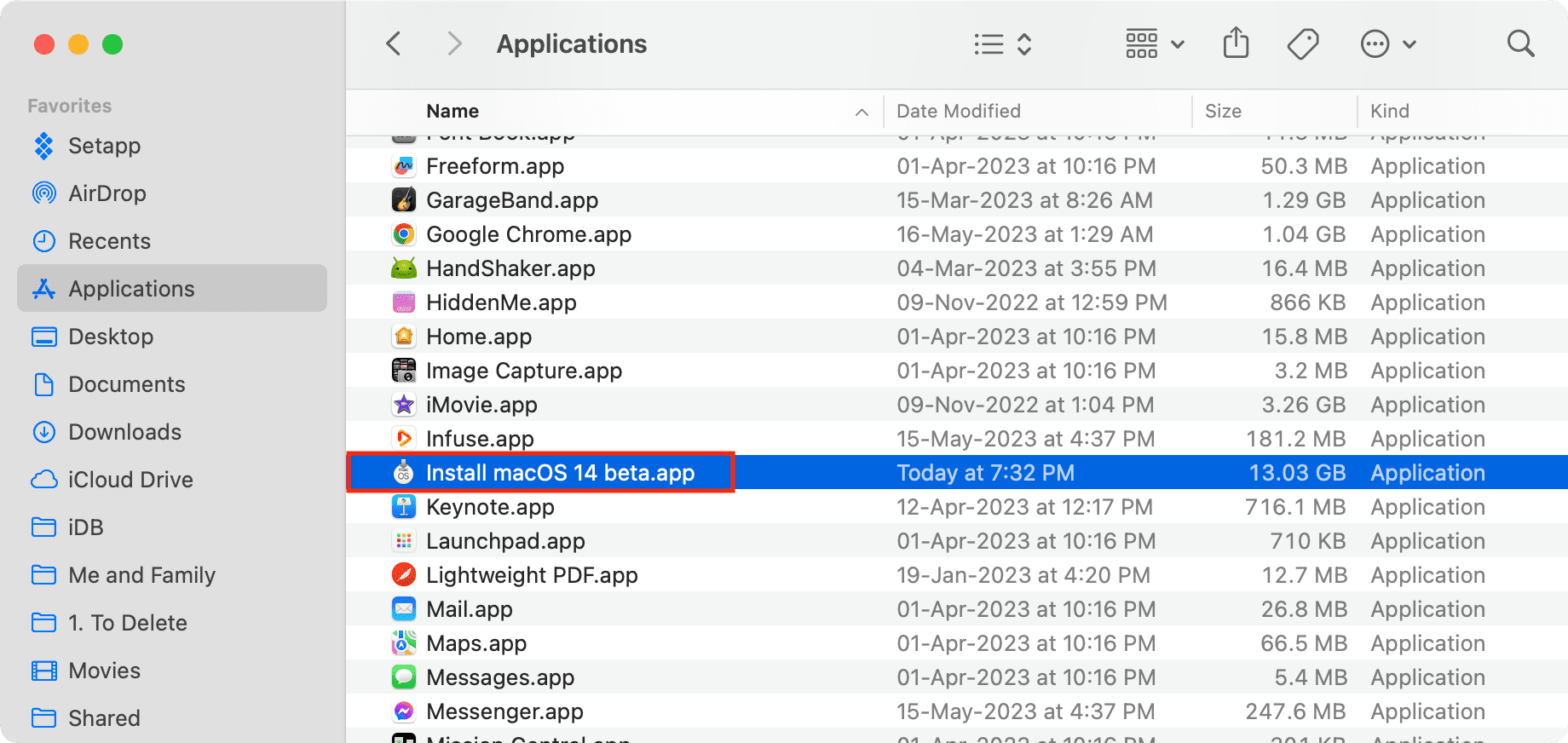
Task: Click the Home app icon
Action: (404, 337)
